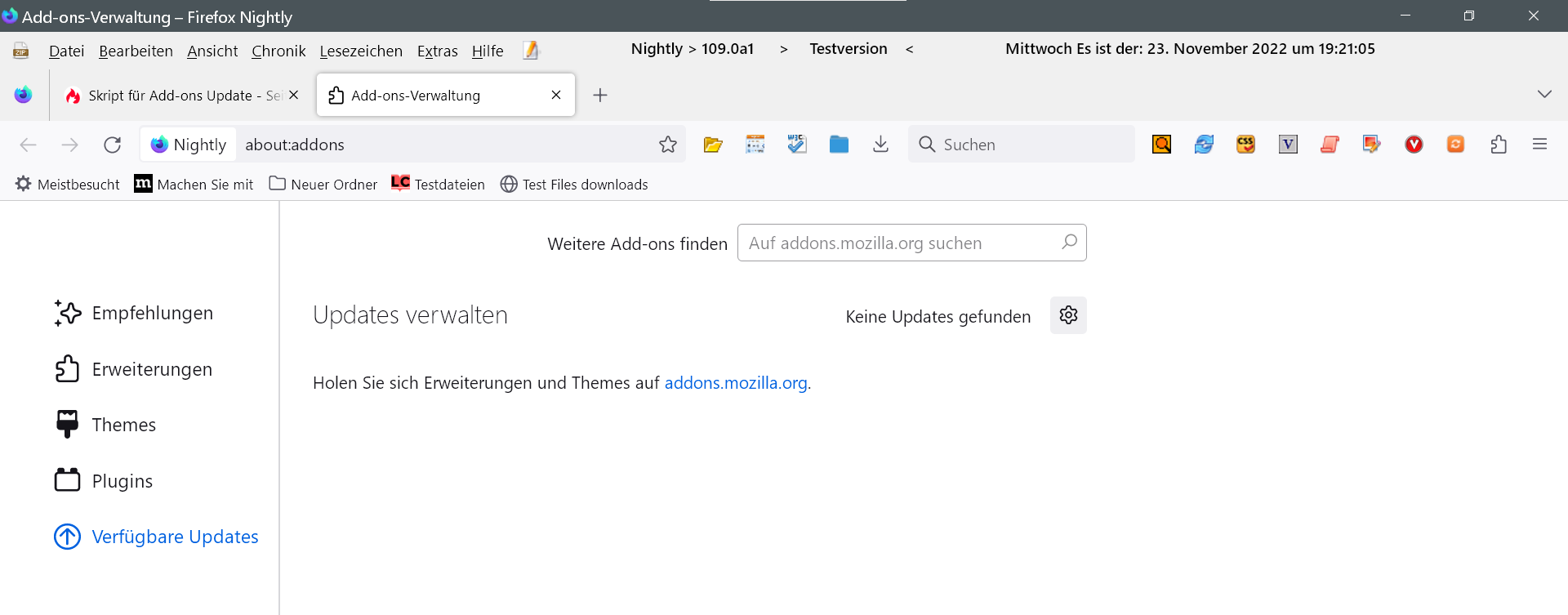Click the Empfehlungen sidebar item
Viewport: 1568px width, 615px height.
[152, 313]
